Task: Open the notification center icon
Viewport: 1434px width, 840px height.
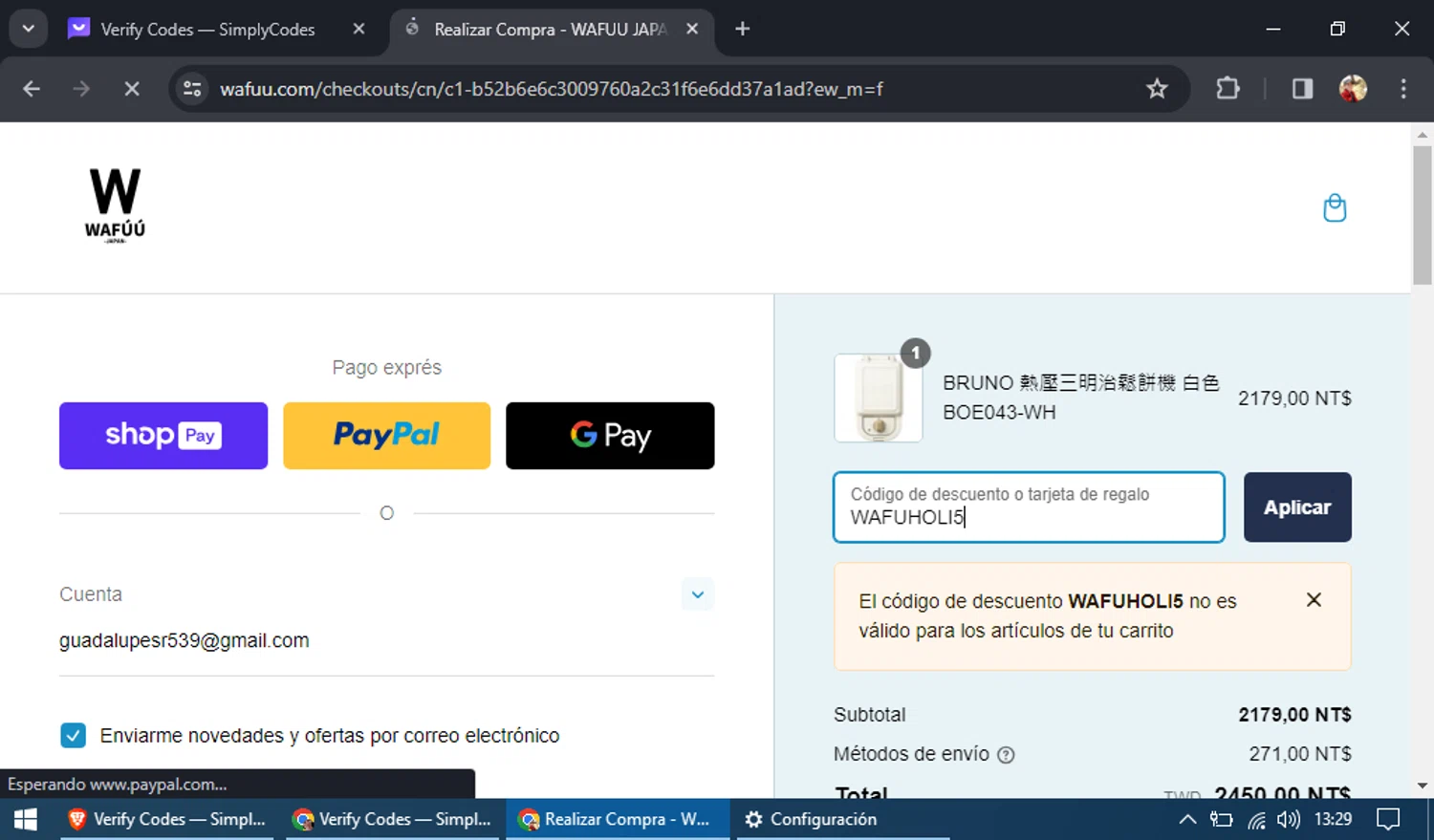Action: click(1388, 819)
